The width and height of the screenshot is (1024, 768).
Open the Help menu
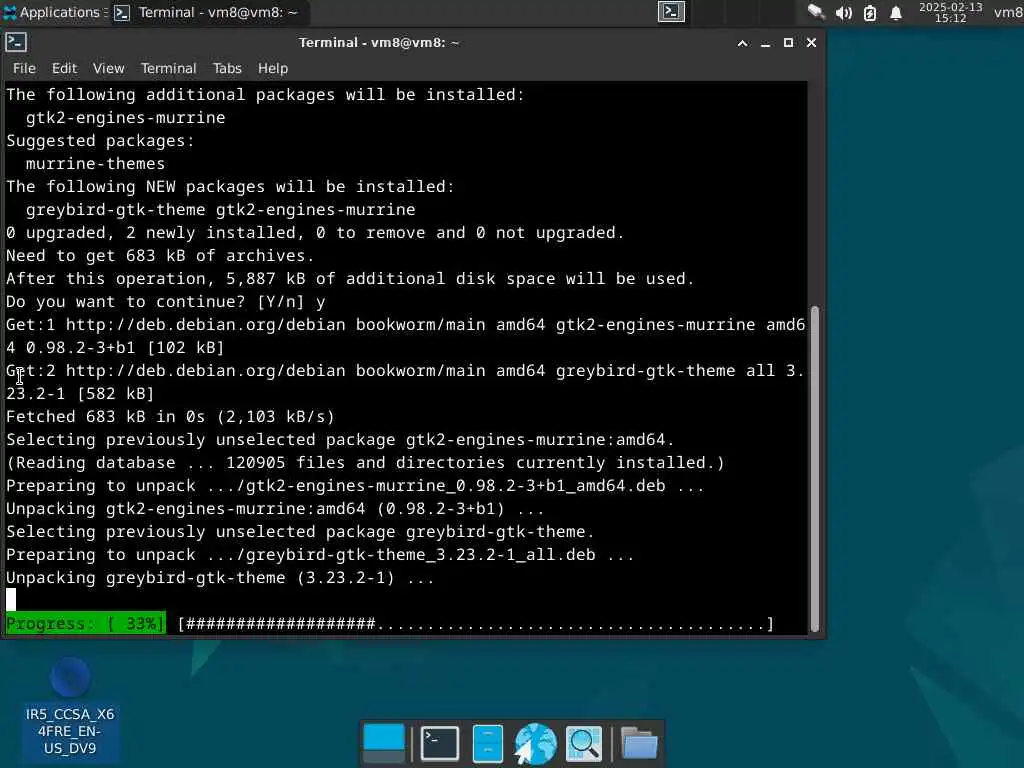click(272, 68)
